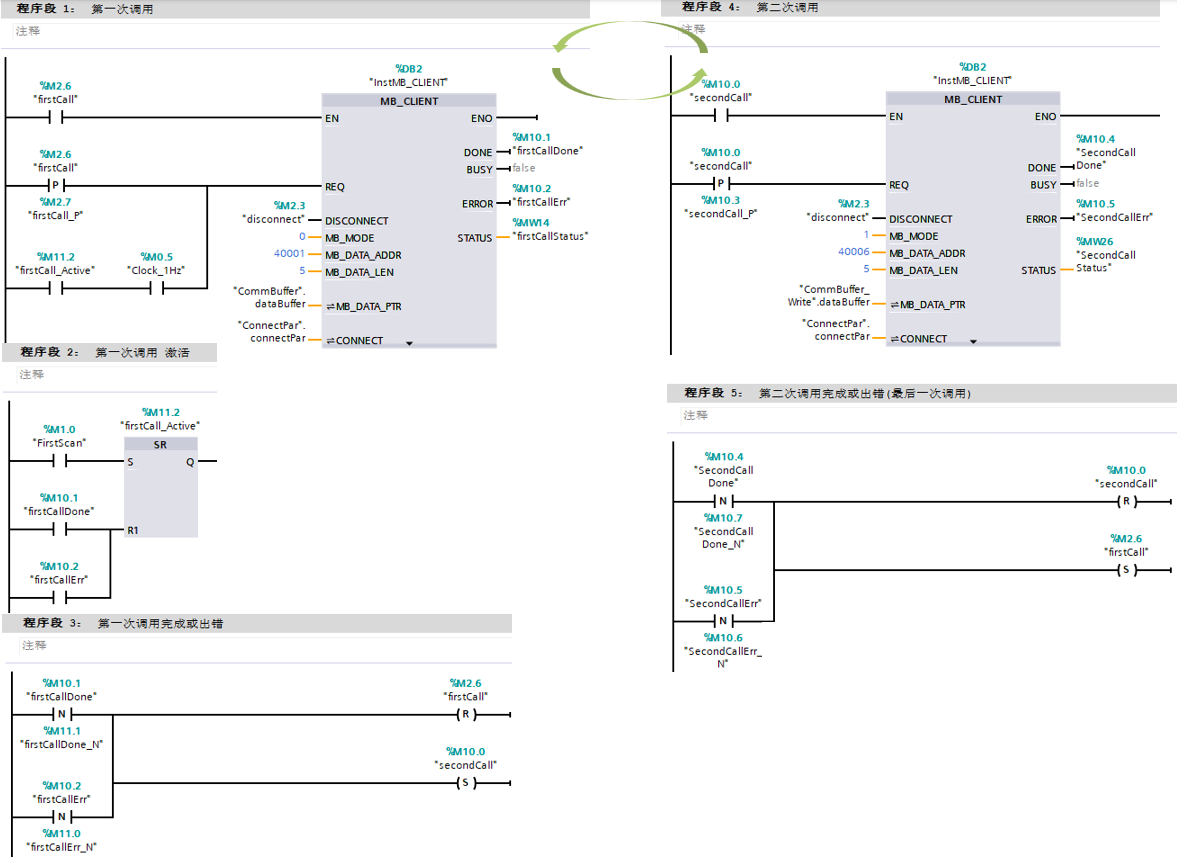Click the secondCall reset coil in network 5

(1125, 501)
